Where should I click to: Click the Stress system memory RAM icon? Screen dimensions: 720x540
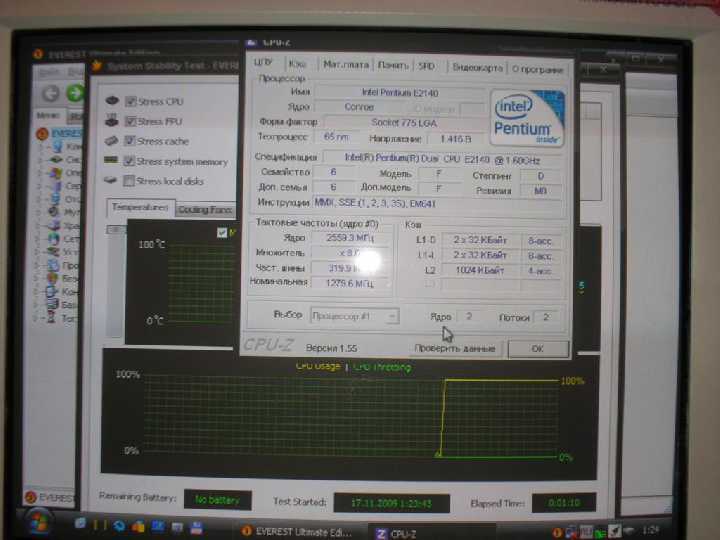point(111,160)
